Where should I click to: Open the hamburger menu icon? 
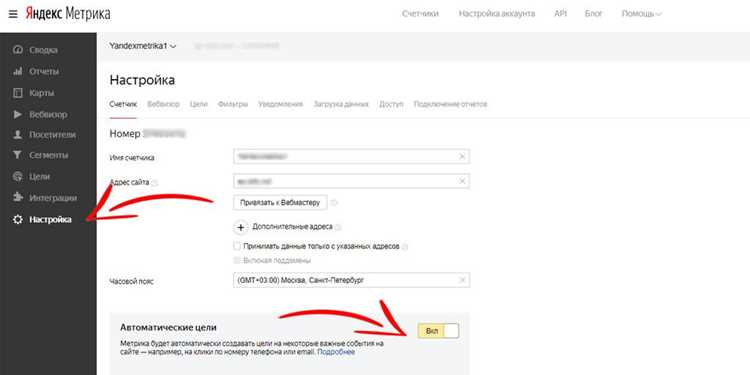(x=13, y=14)
